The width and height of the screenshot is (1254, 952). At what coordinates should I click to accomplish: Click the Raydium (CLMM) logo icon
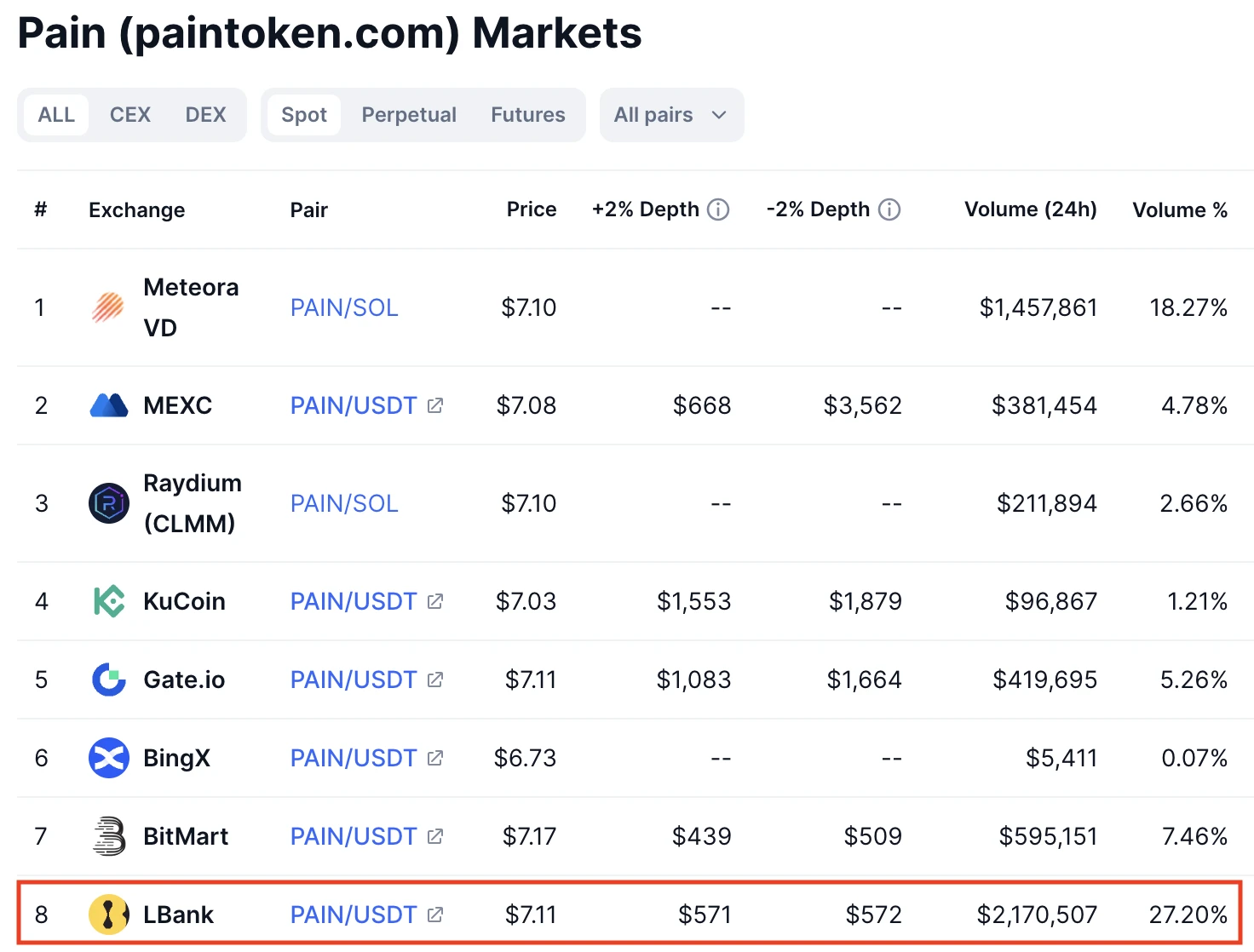pos(108,503)
